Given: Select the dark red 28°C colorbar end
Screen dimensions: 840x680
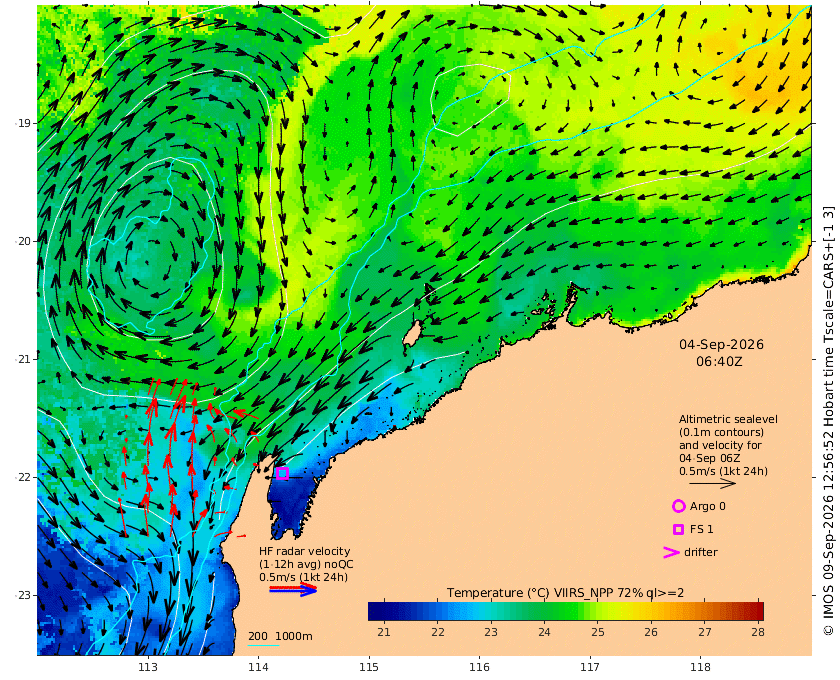Looking at the screenshot, I should point(758,611).
